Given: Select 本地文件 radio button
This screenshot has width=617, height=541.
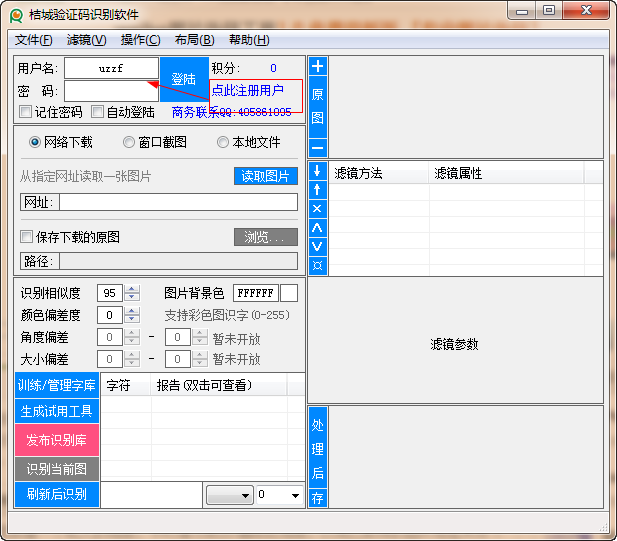Looking at the screenshot, I should [223, 142].
